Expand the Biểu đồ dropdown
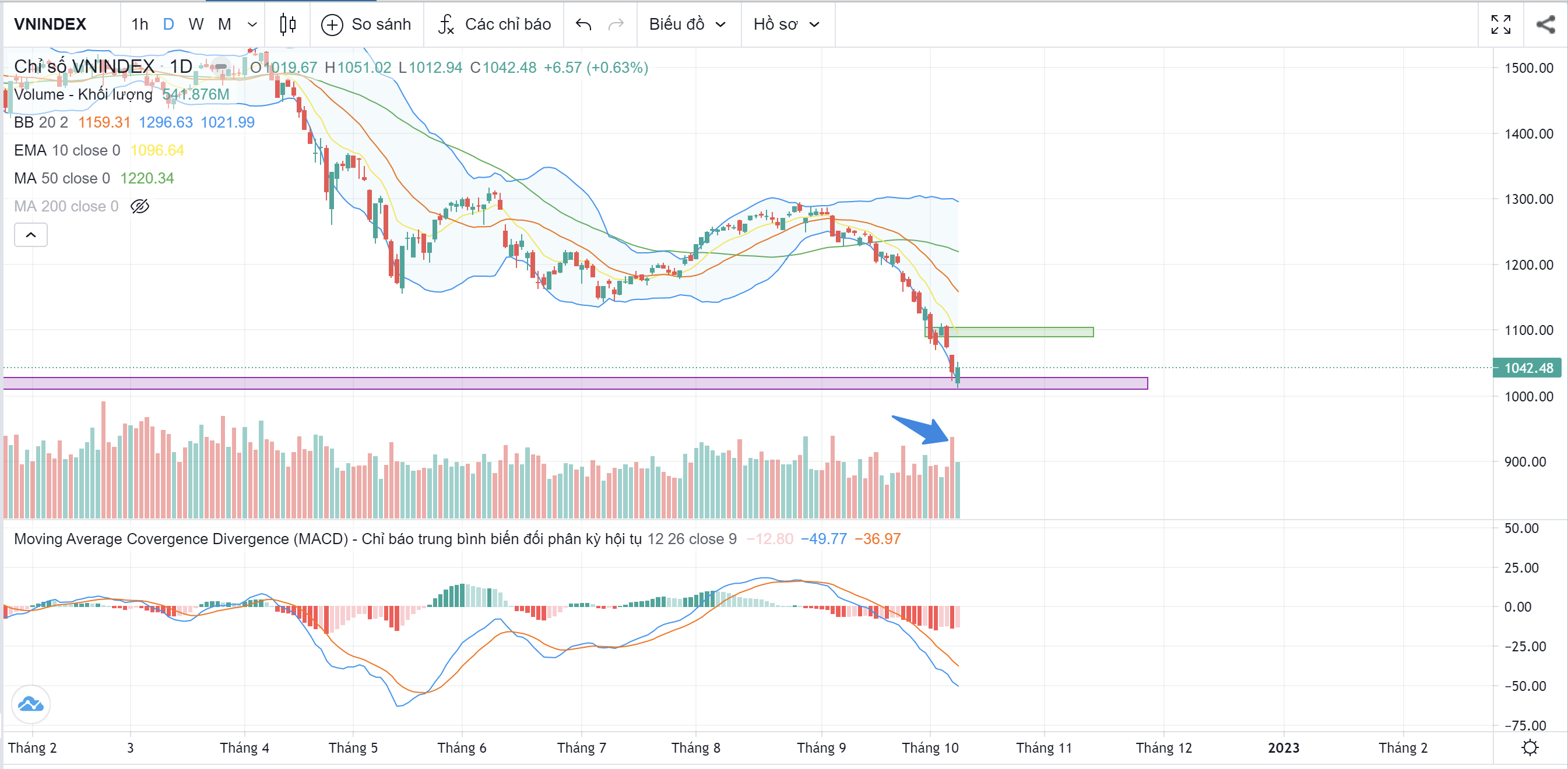 tap(688, 24)
